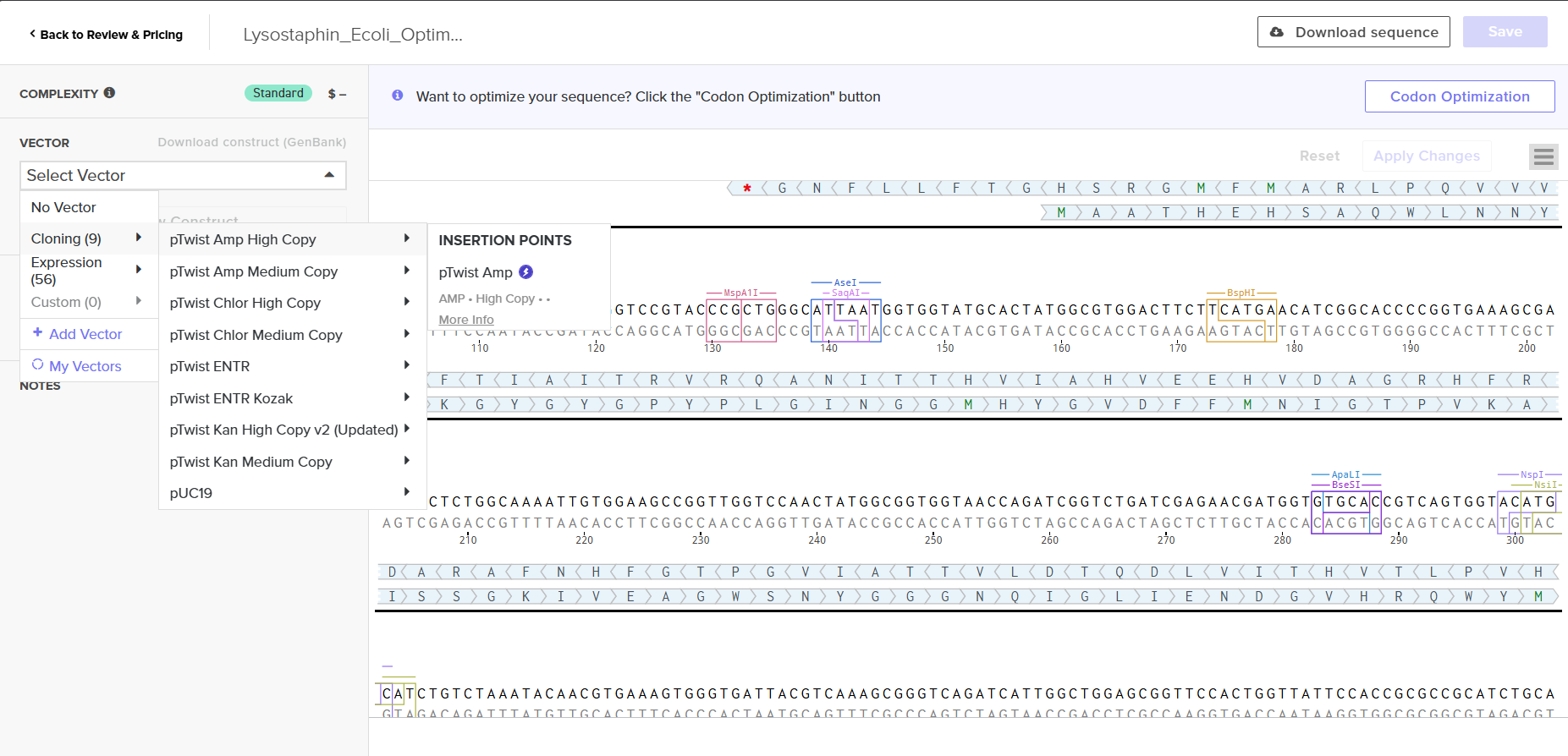Choose pTwist Chlor High Copy vector
The height and width of the screenshot is (756, 1568).
tap(245, 303)
